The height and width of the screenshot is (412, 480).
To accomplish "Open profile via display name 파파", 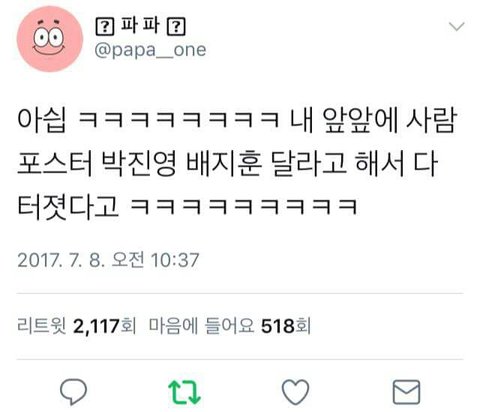I will click(x=140, y=26).
